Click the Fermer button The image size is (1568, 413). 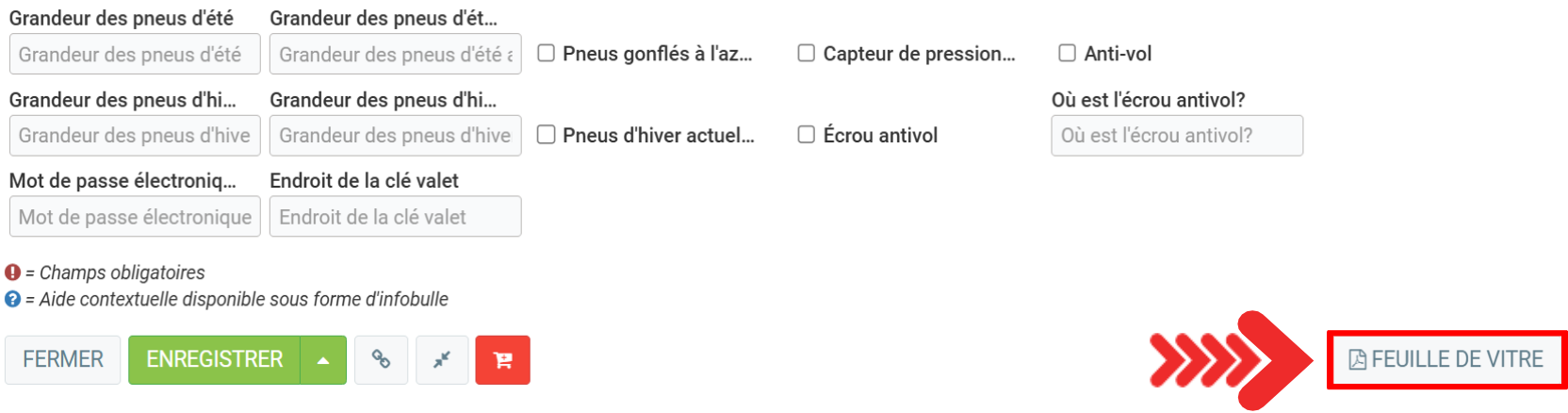(x=63, y=360)
